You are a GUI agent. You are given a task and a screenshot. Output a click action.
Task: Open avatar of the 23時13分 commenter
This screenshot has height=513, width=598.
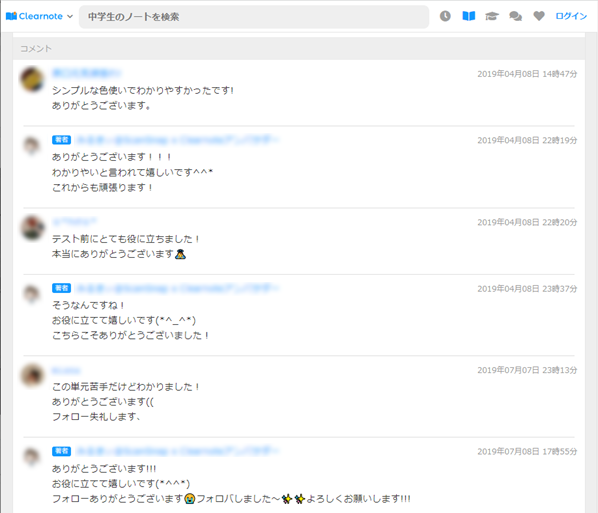[x=32, y=375]
